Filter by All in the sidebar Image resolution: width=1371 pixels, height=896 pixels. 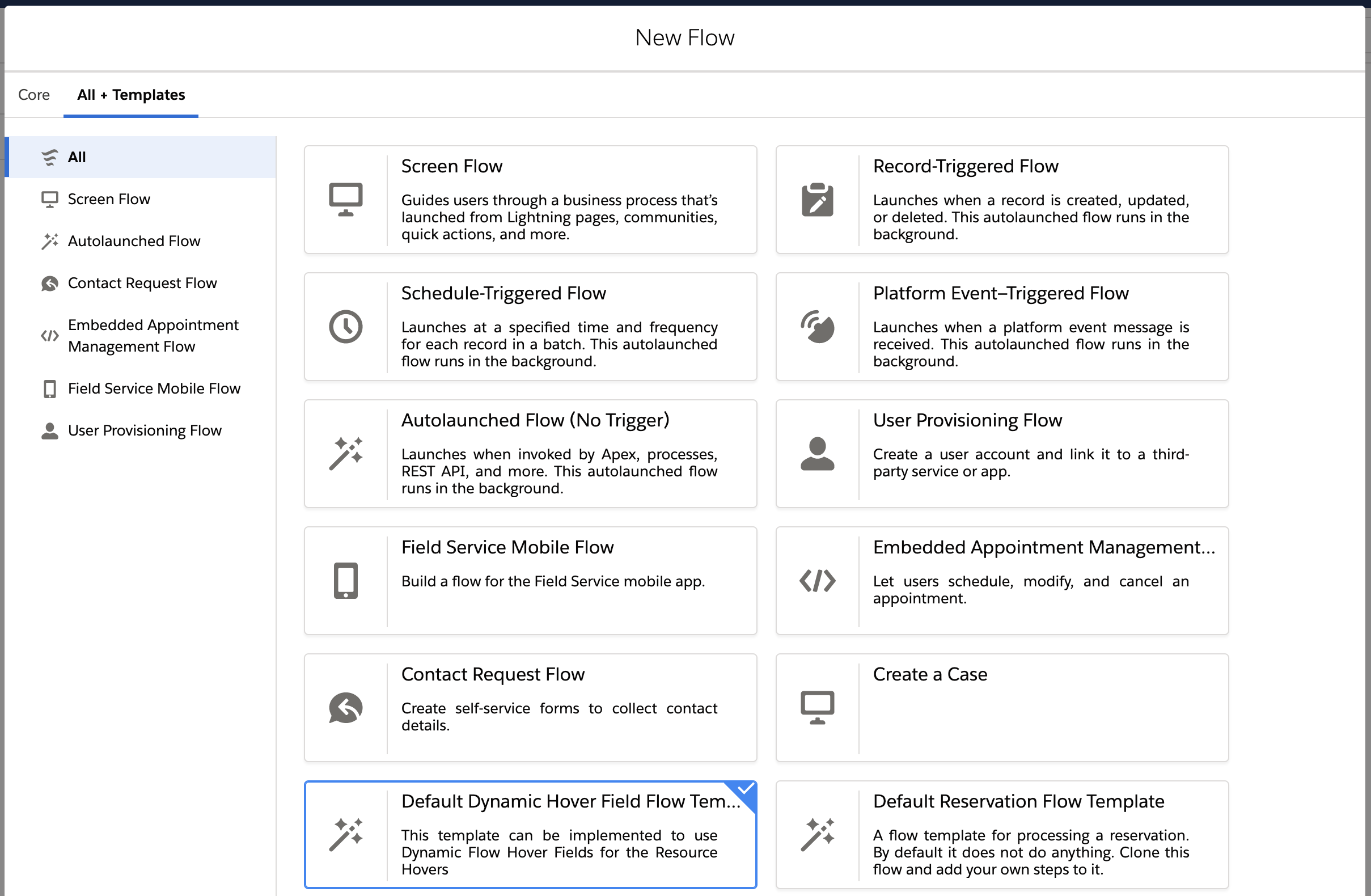77,157
